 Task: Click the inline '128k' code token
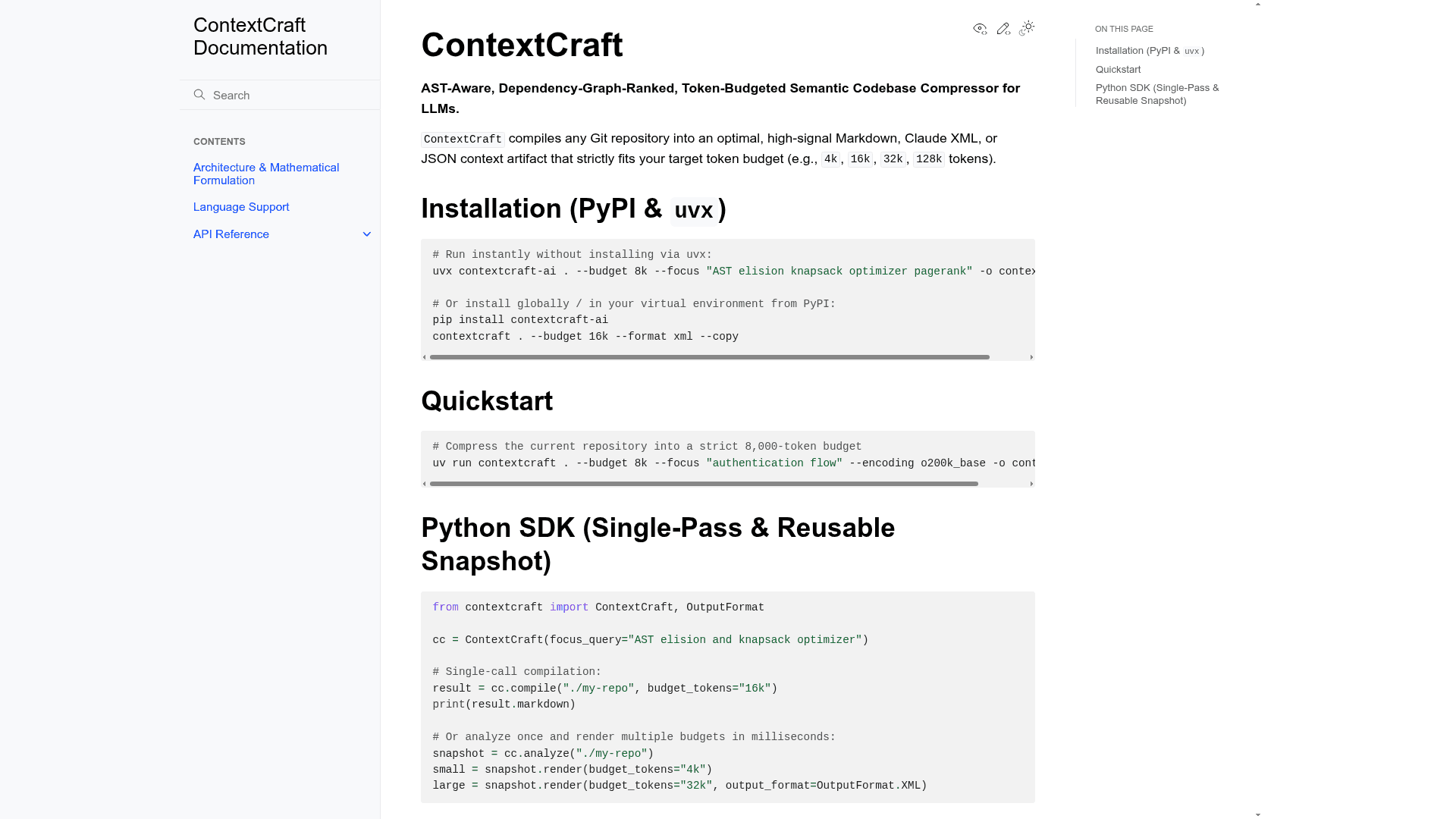928,159
